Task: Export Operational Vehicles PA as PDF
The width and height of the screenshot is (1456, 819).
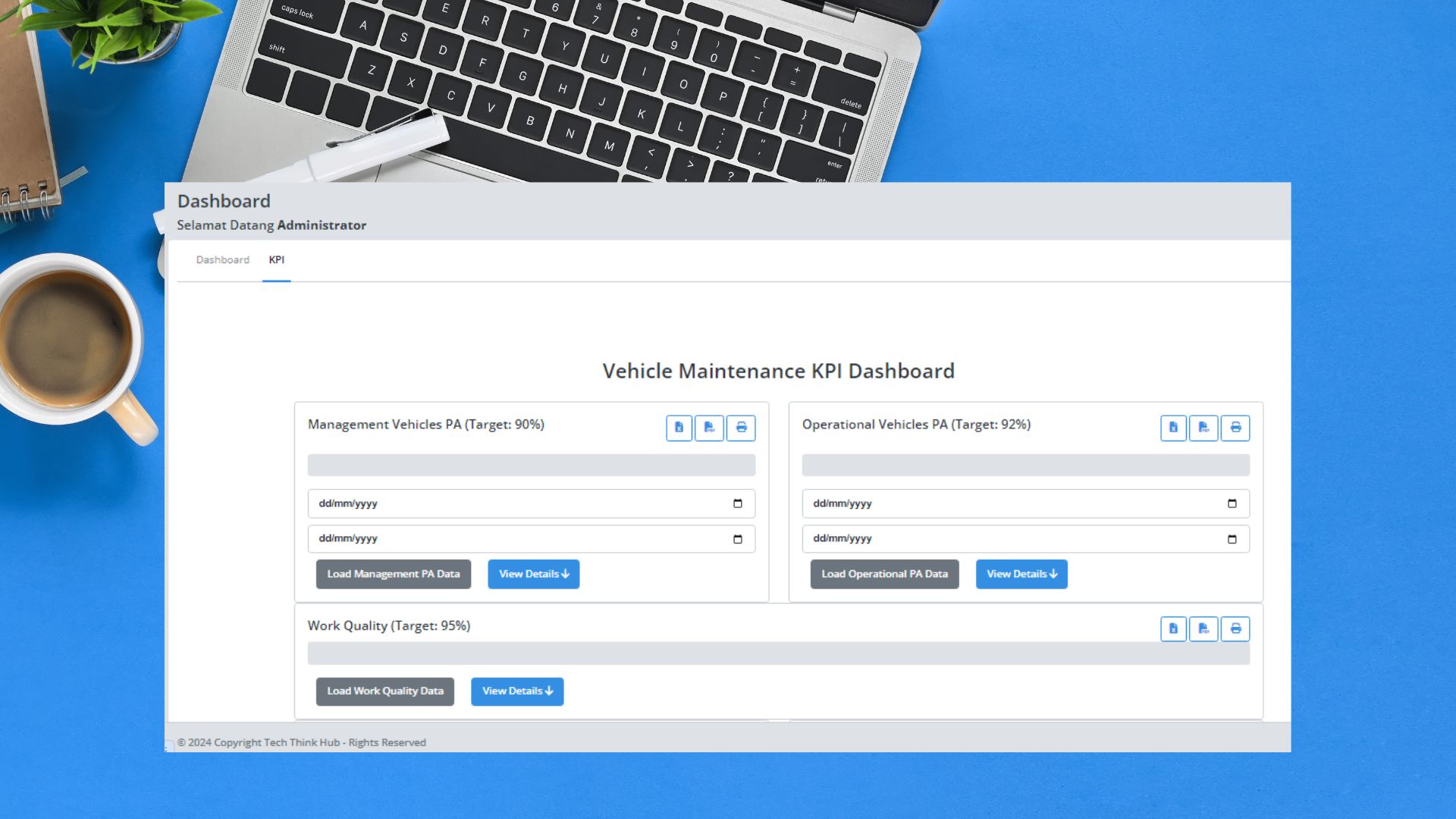Action: pyautogui.click(x=1203, y=428)
